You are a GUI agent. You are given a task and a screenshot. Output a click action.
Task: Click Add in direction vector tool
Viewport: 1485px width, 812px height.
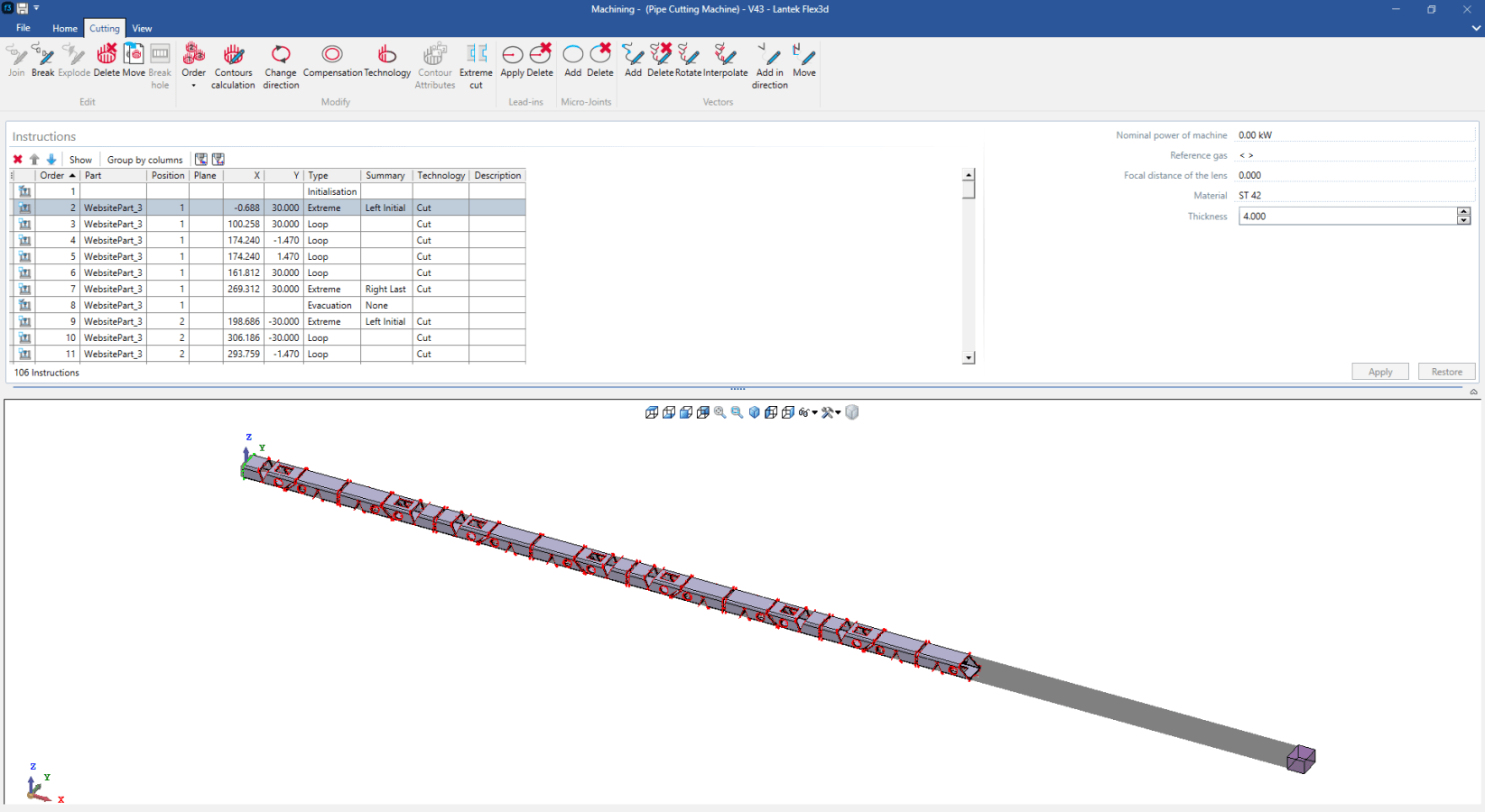tap(769, 66)
